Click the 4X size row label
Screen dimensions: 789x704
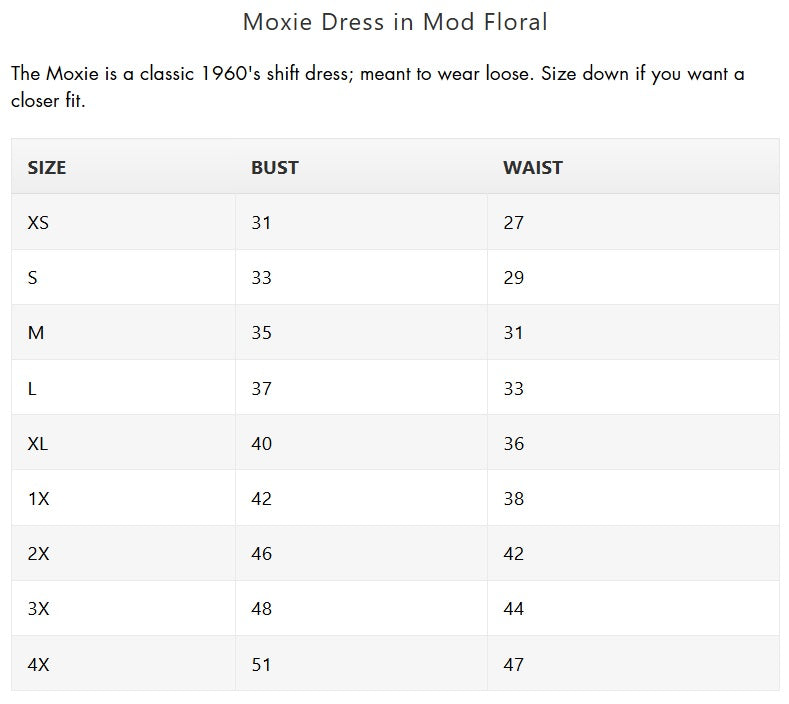(x=39, y=664)
